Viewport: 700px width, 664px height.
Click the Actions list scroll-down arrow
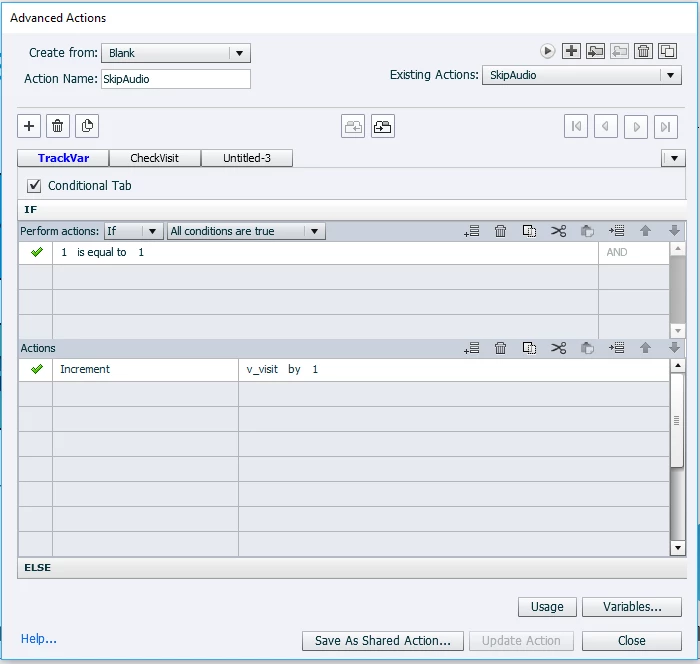point(678,548)
